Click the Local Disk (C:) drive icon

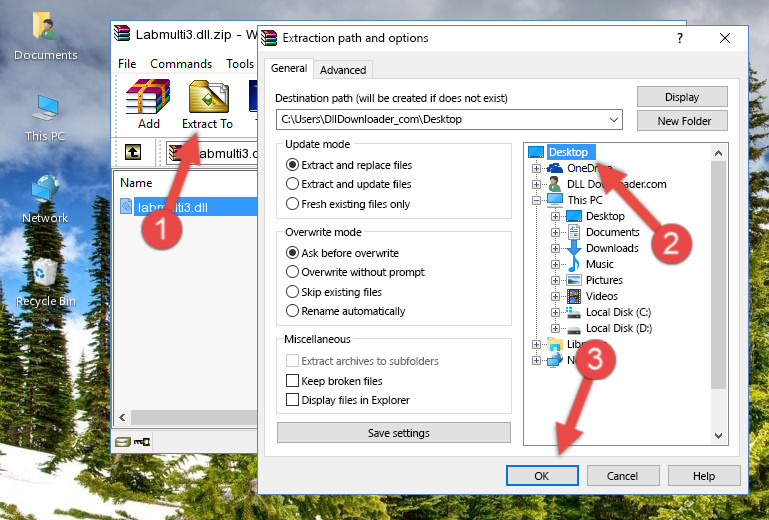[x=573, y=312]
